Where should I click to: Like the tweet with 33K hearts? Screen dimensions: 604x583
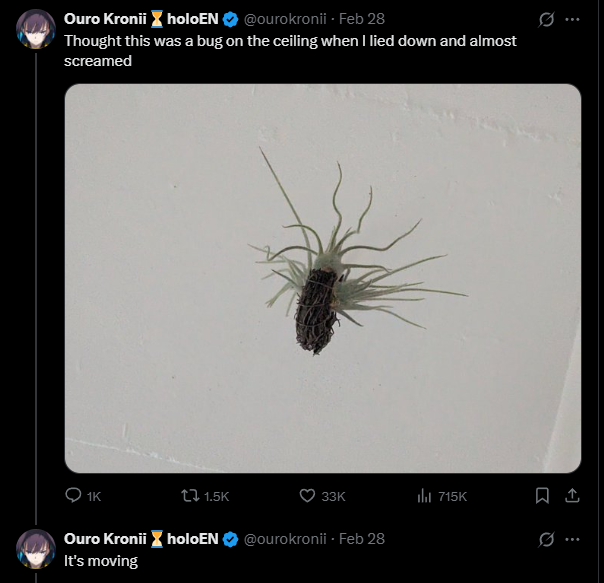(308, 495)
